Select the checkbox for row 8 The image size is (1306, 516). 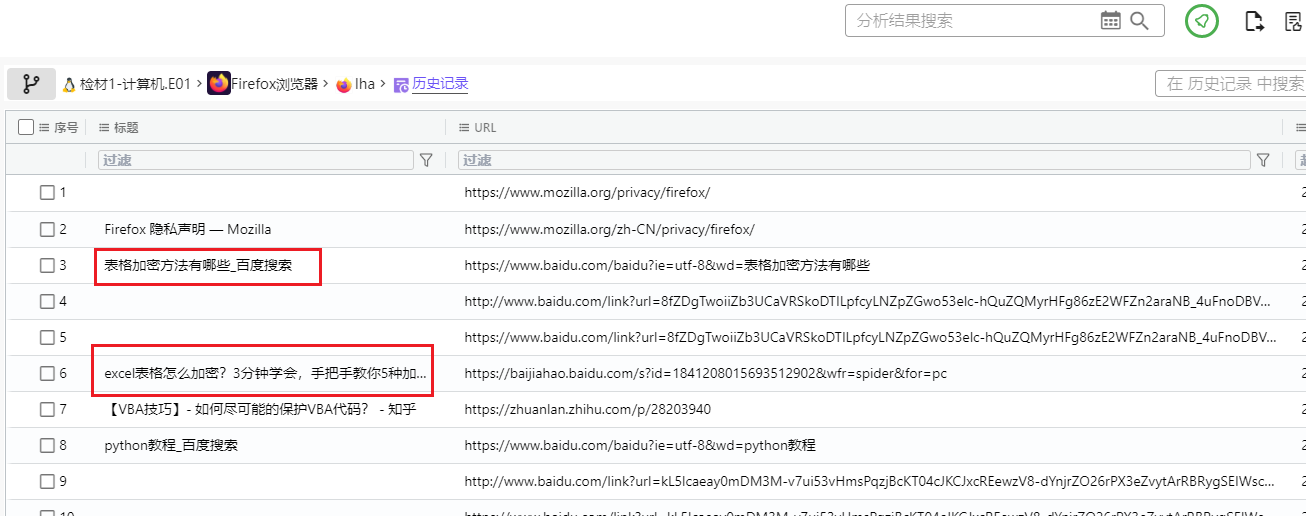tap(47, 445)
